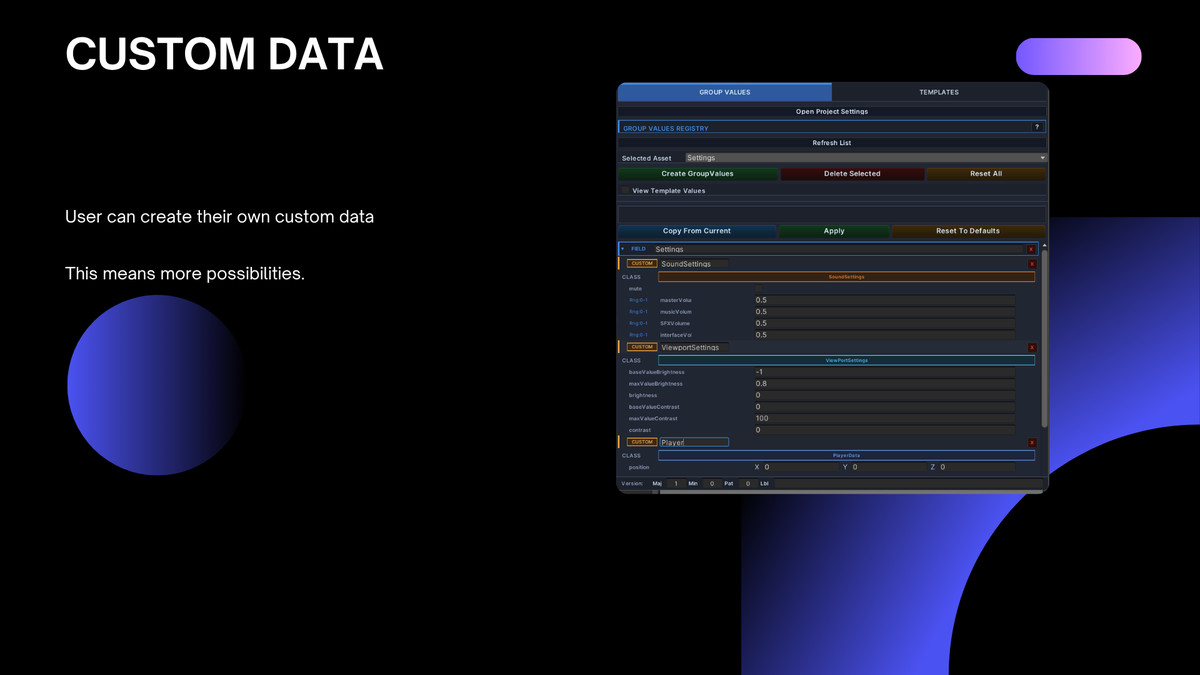This screenshot has height=675, width=1200.
Task: Click the musicVolume value field
Action: tap(885, 312)
